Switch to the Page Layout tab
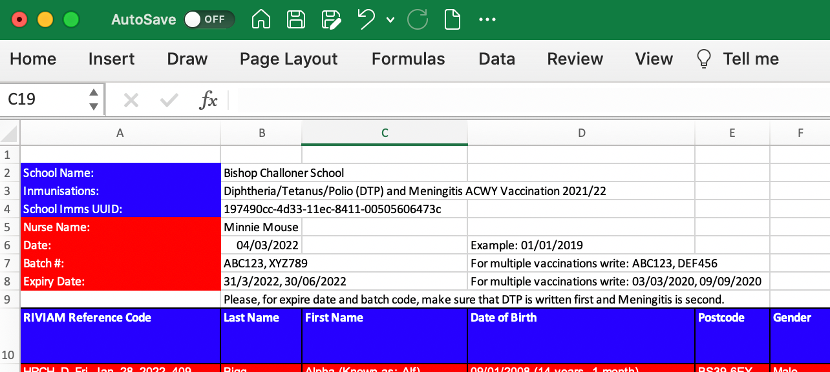This screenshot has width=830, height=372. 288,59
